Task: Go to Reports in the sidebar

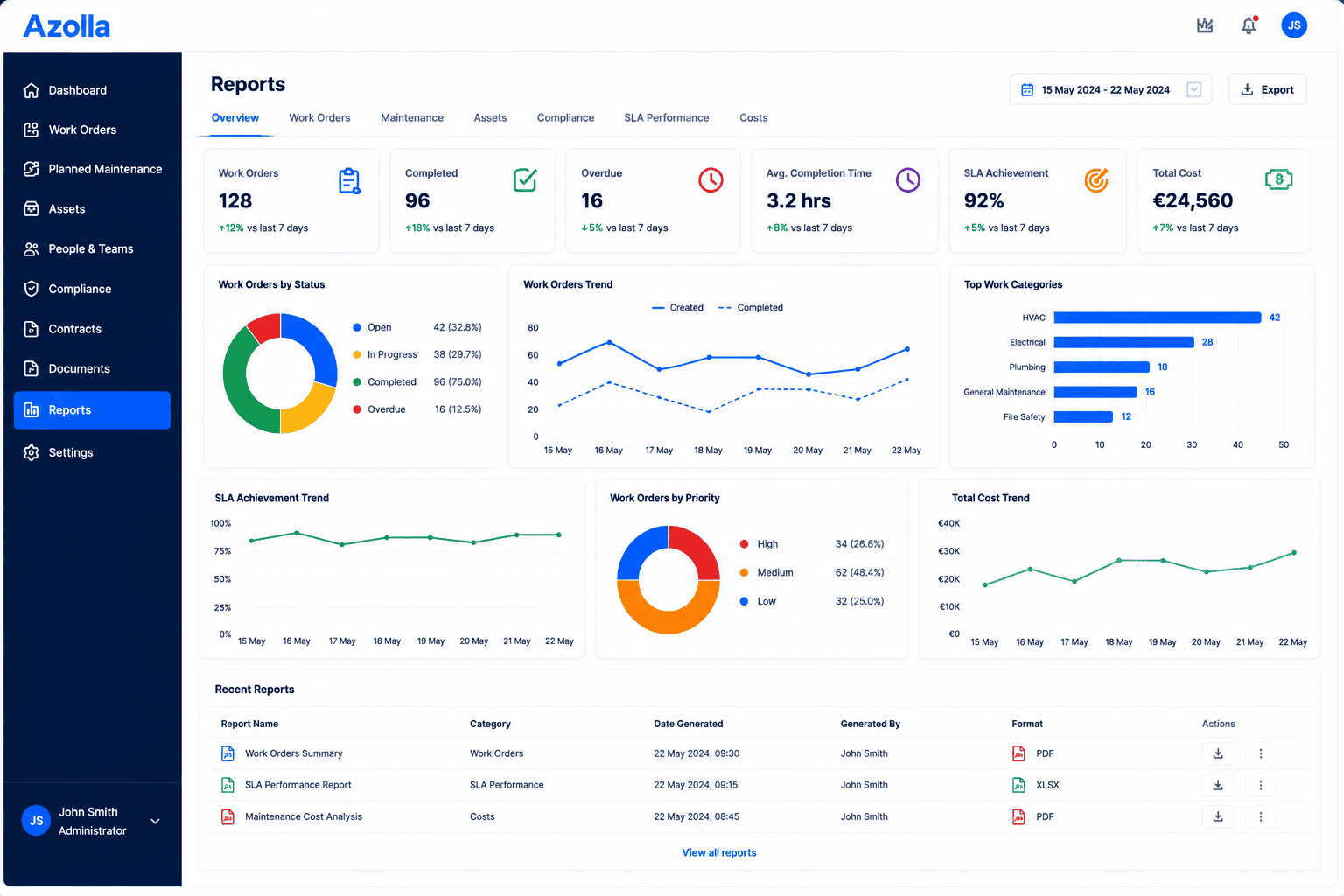Action: click(x=92, y=410)
